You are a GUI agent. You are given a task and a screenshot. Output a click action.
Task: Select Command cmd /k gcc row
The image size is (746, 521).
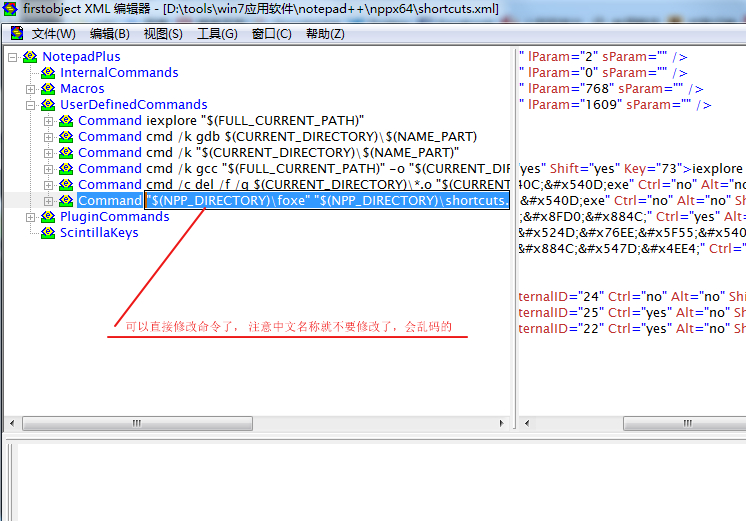click(x=294, y=169)
